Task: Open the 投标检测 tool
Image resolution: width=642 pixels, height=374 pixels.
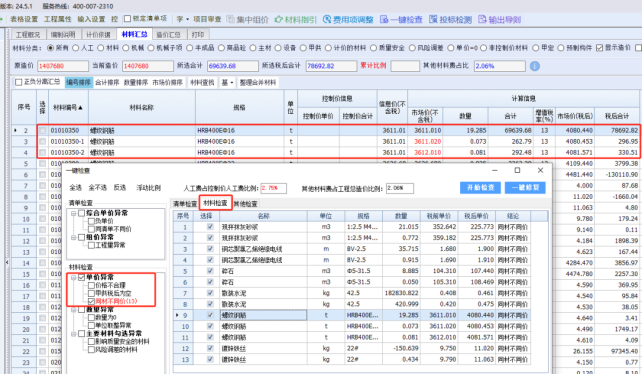Action: [x=450, y=19]
